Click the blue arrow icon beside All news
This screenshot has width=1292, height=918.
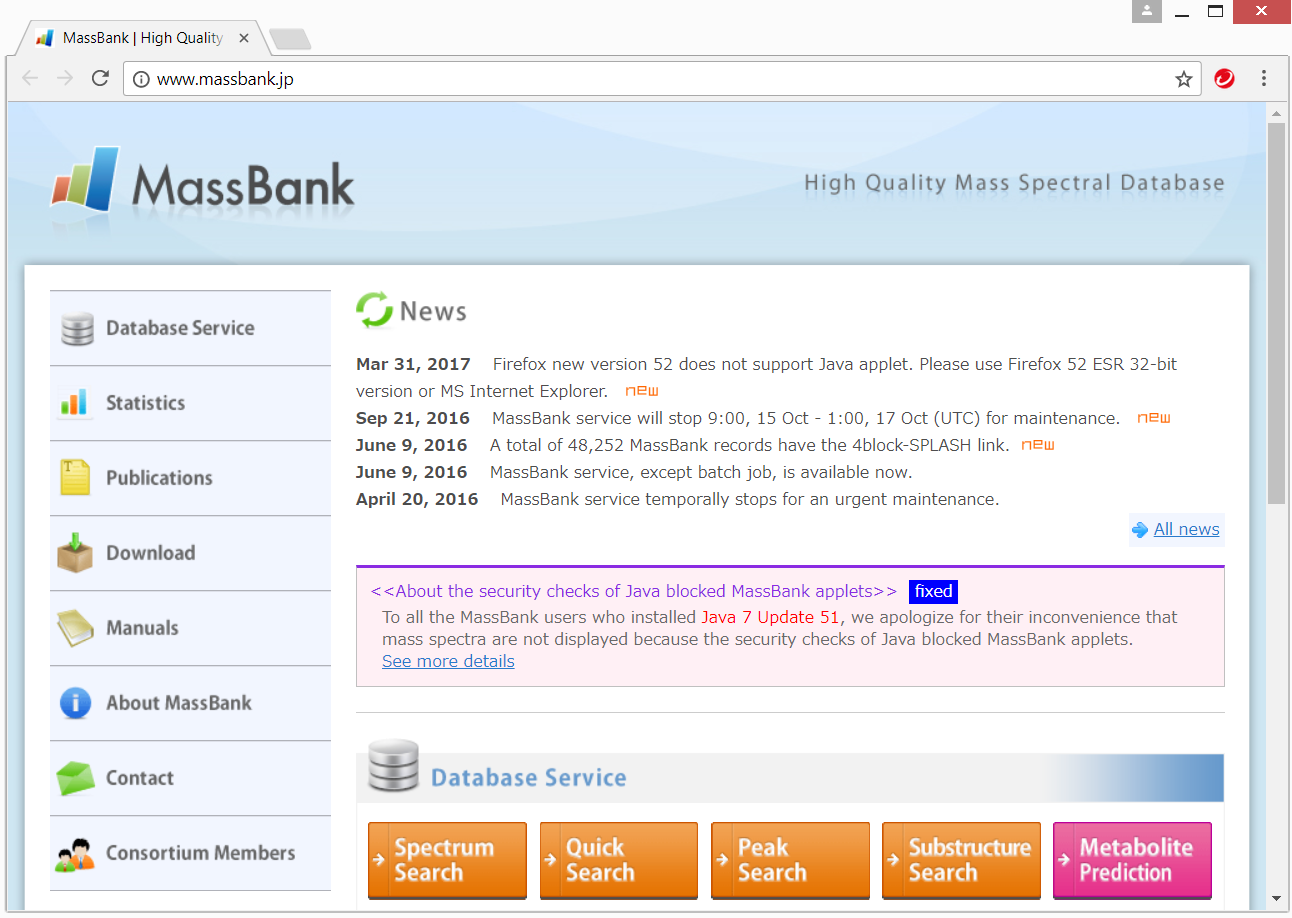tap(1140, 530)
